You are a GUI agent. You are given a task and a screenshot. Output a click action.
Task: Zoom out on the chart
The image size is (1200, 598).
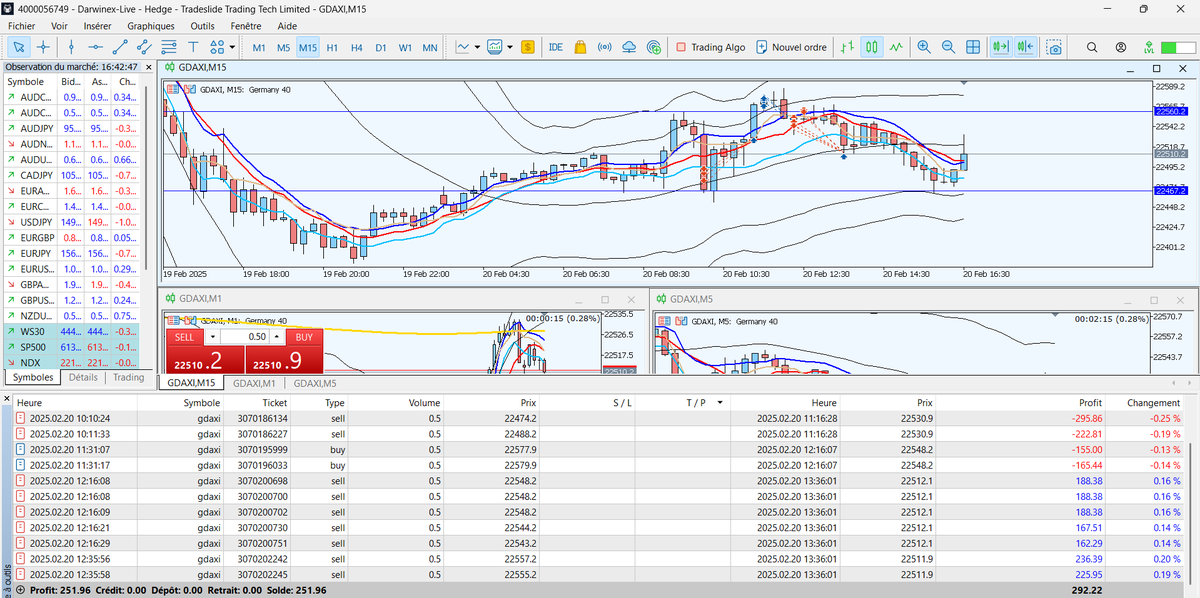(x=948, y=47)
